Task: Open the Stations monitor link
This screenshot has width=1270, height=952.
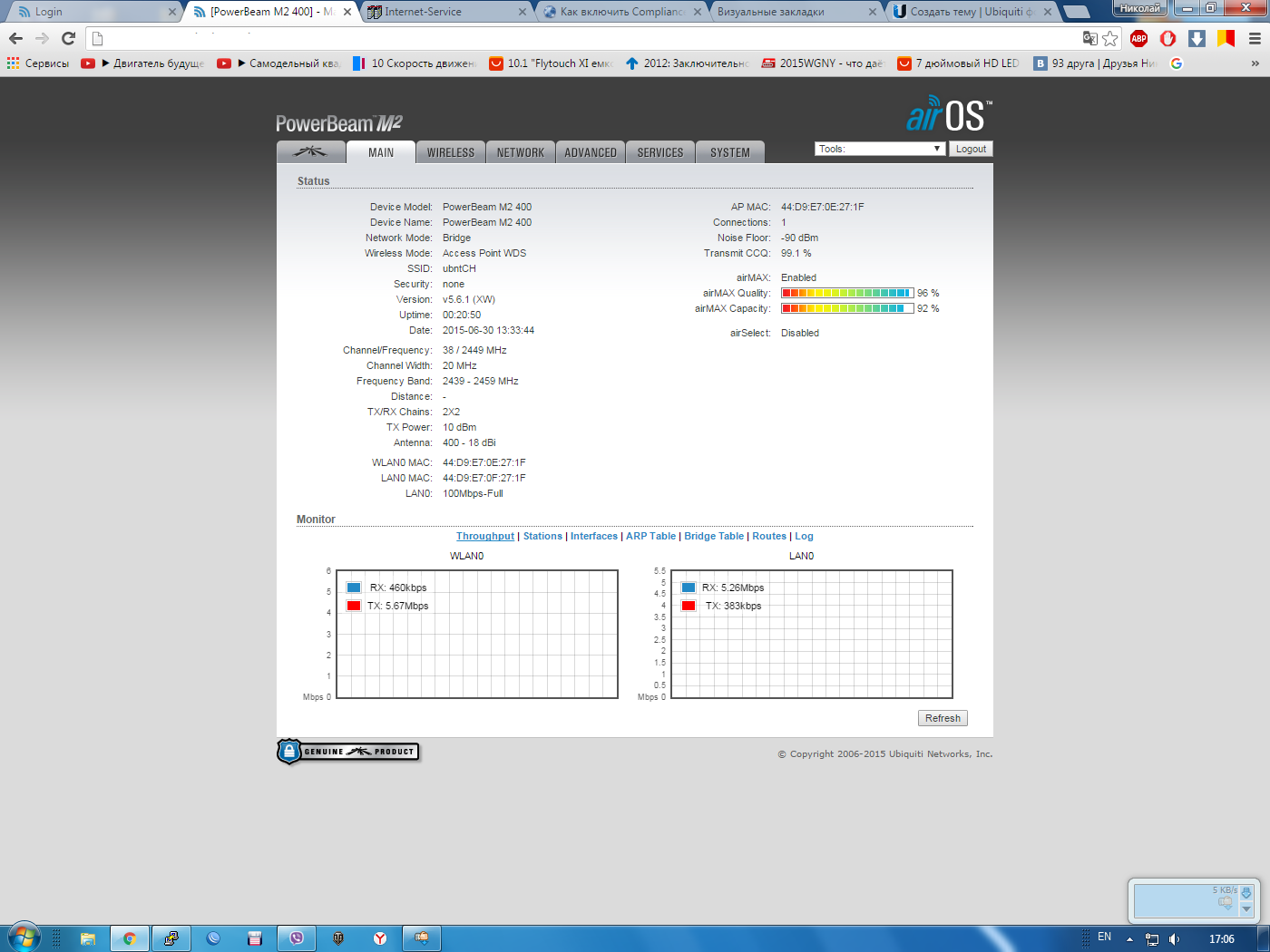Action: coord(542,536)
